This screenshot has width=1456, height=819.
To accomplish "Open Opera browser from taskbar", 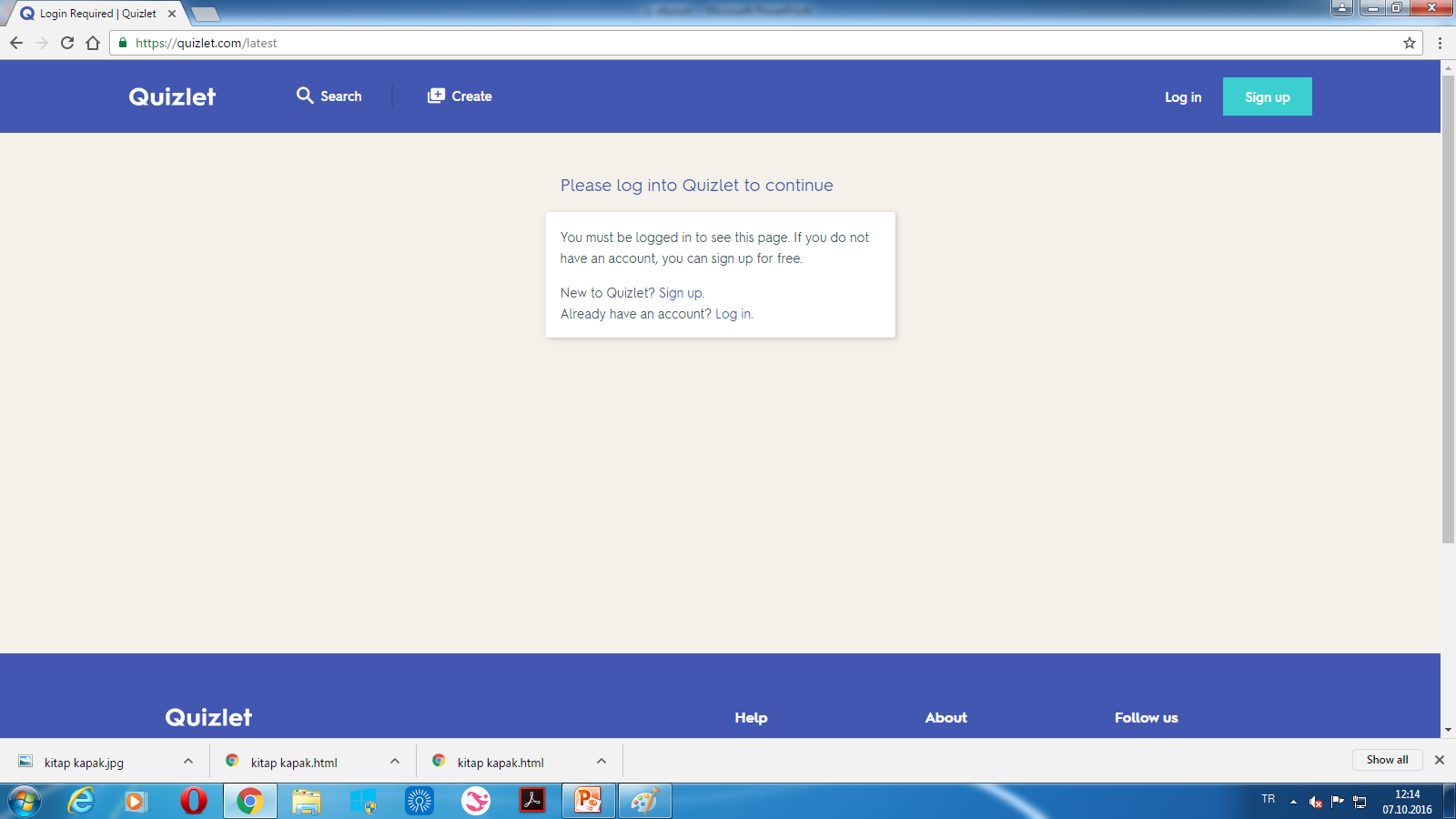I will coord(193,801).
